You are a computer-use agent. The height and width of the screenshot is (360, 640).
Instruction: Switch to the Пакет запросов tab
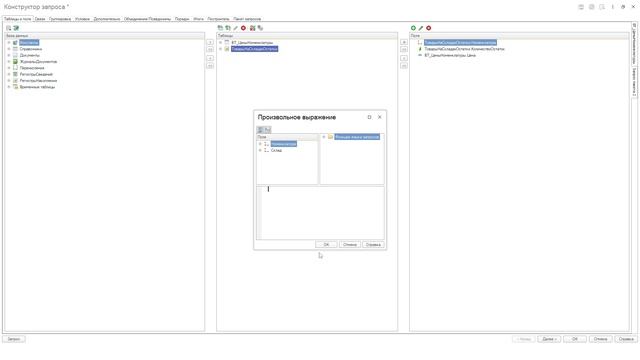click(x=247, y=19)
